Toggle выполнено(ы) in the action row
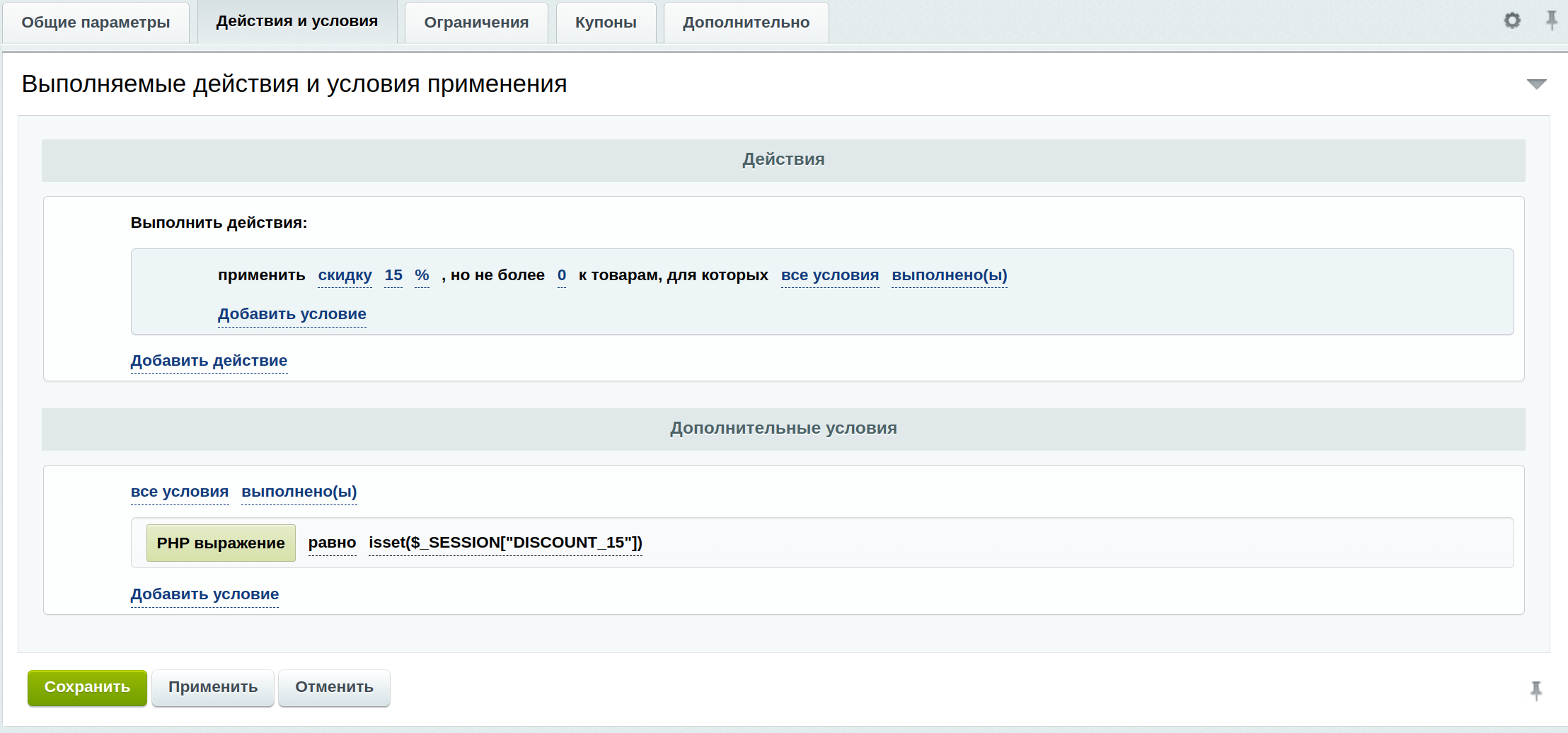 pyautogui.click(x=949, y=275)
